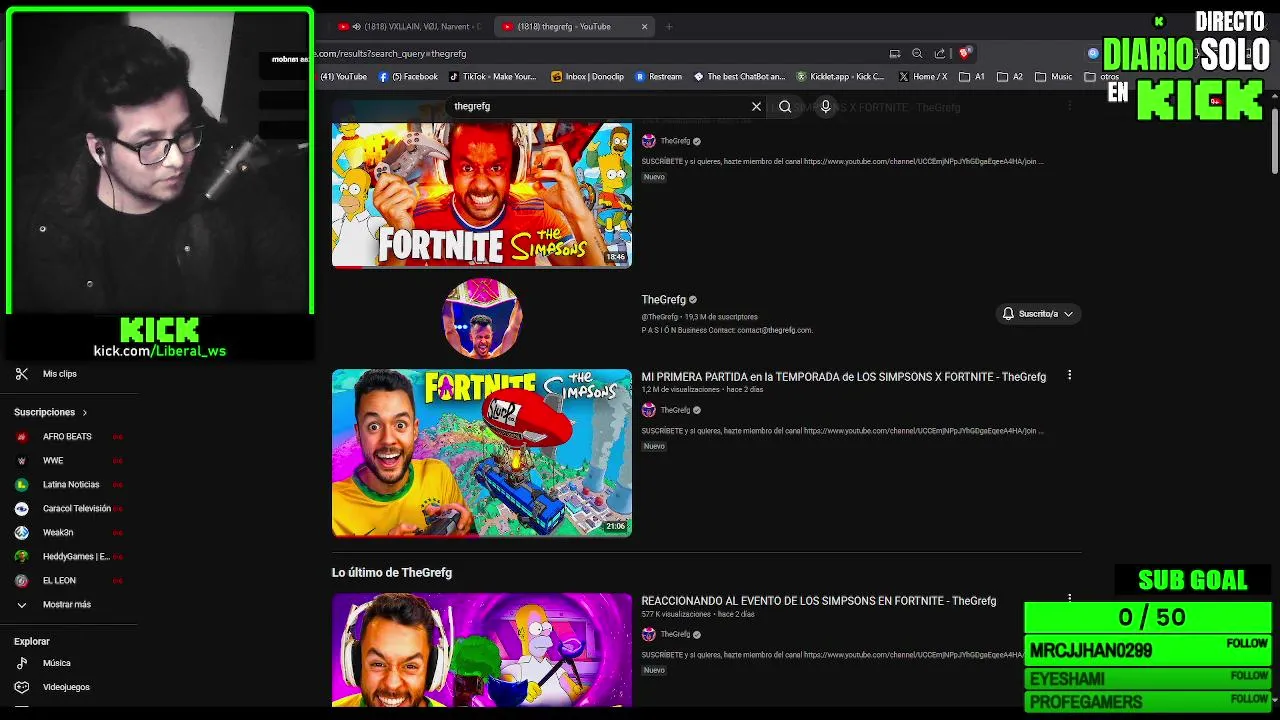Close the thegrefg YouTube tab
The width and height of the screenshot is (1280, 720).
coord(644,27)
